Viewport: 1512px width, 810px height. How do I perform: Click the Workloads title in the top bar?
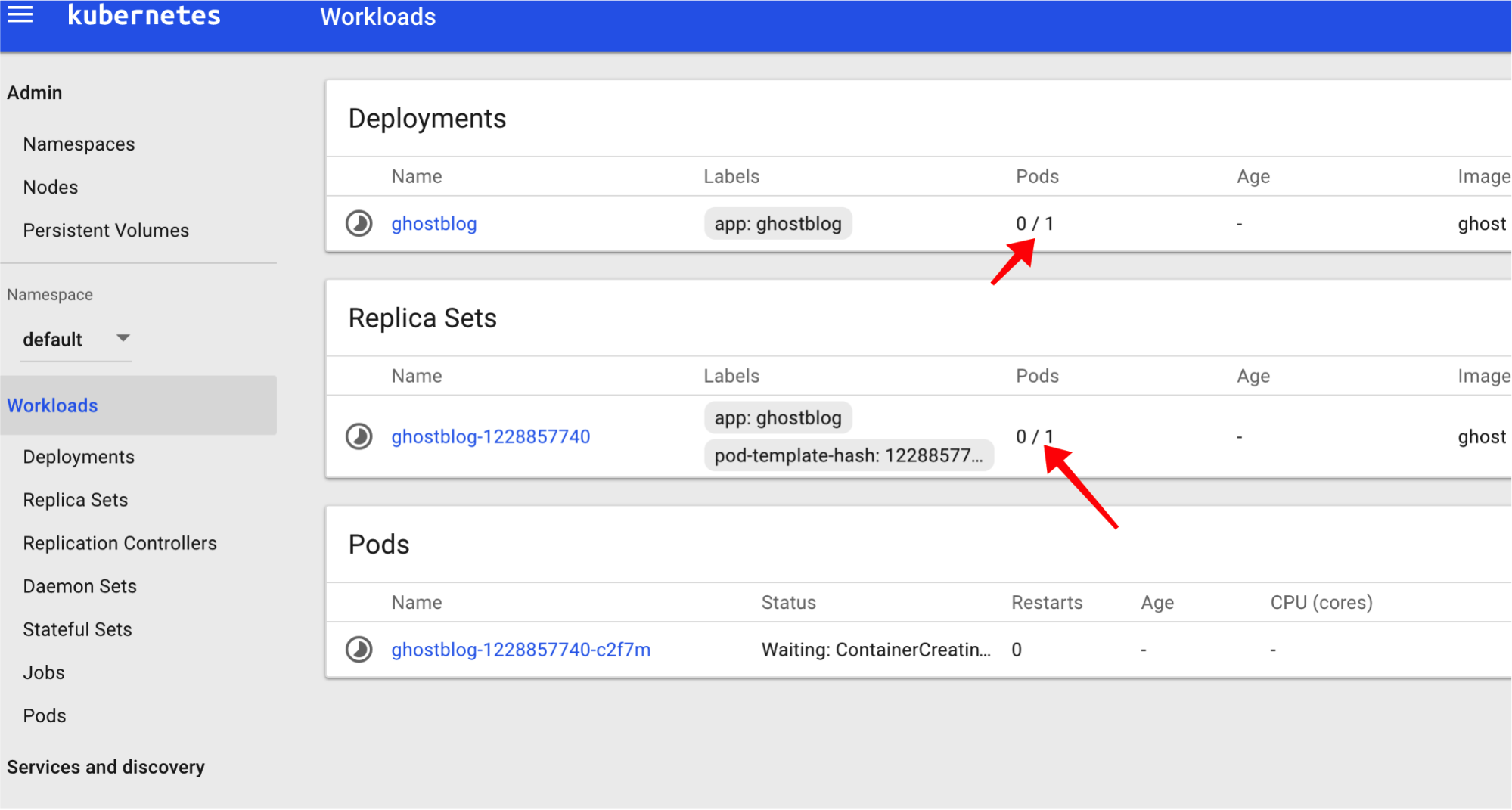(378, 17)
